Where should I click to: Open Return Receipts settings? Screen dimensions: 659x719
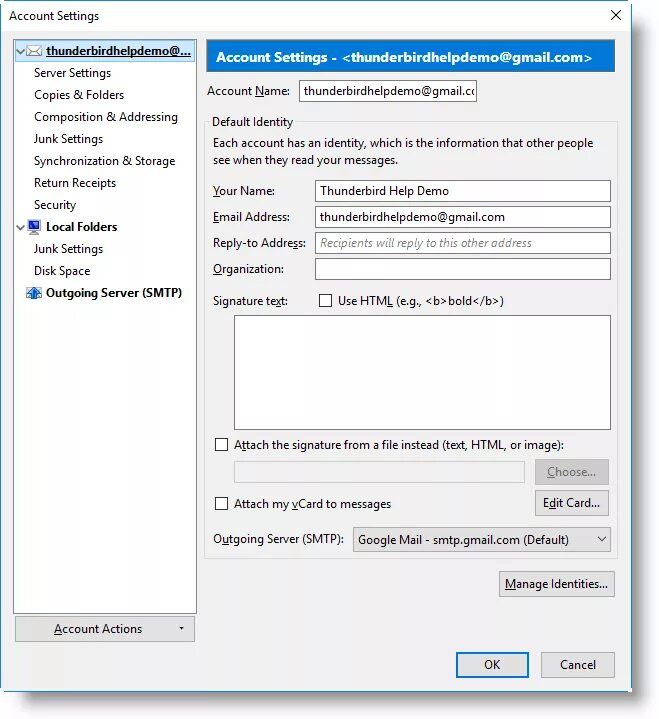click(75, 183)
